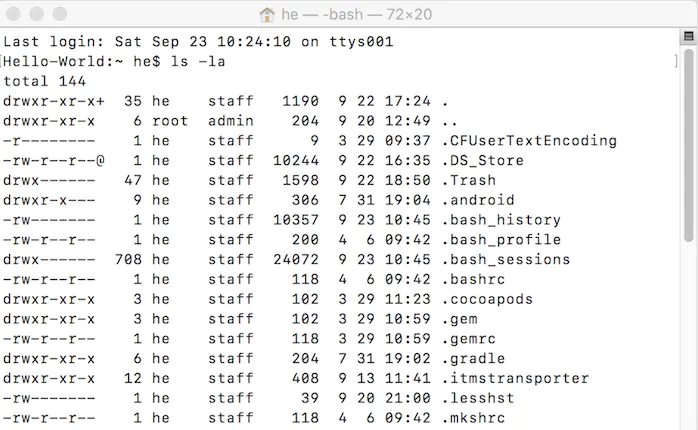
Task: Click the .DS_Store file name
Action: [x=483, y=160]
